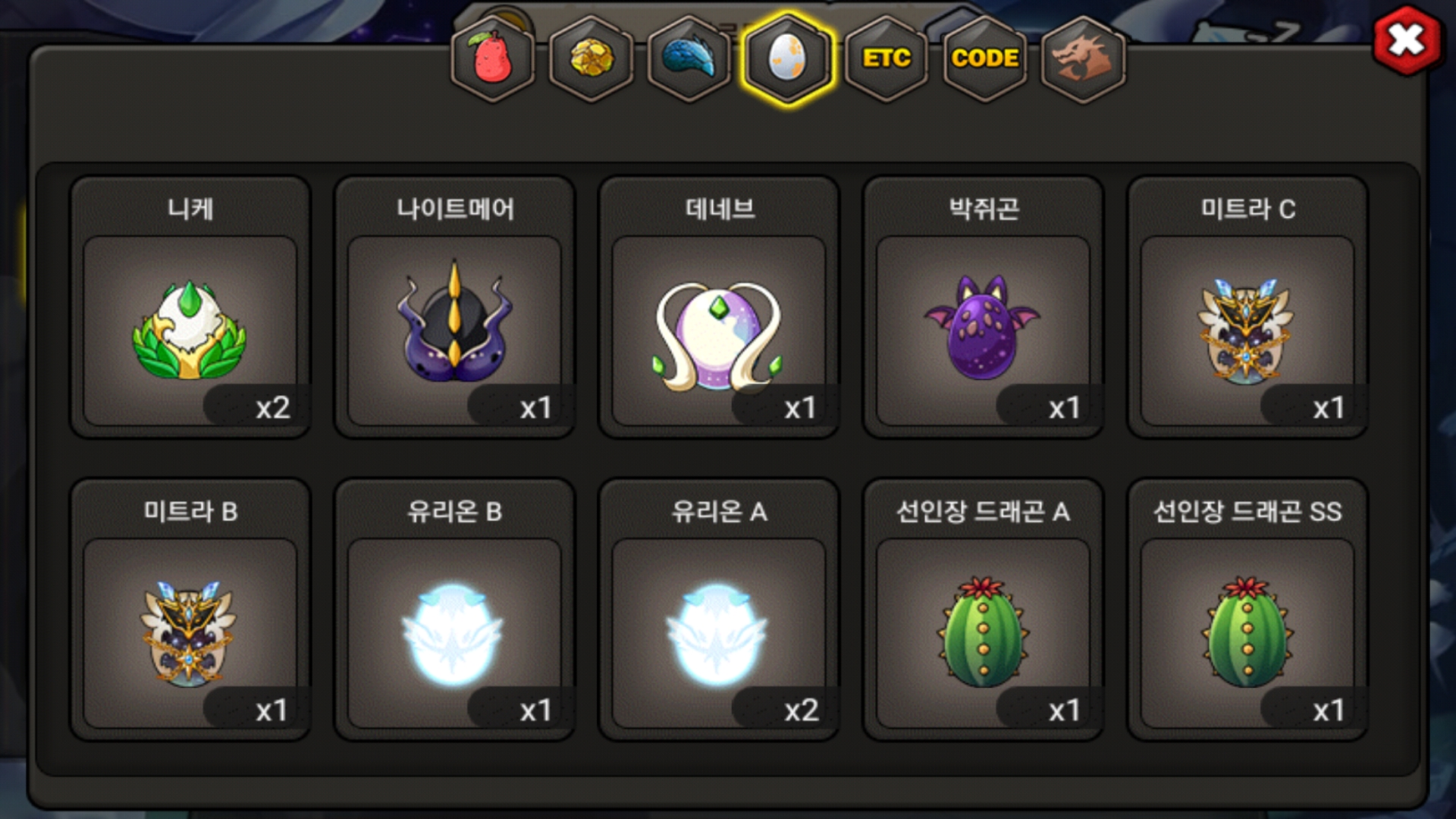Select the highlighted egg tab
Screen dimensions: 1456x819
click(x=788, y=58)
